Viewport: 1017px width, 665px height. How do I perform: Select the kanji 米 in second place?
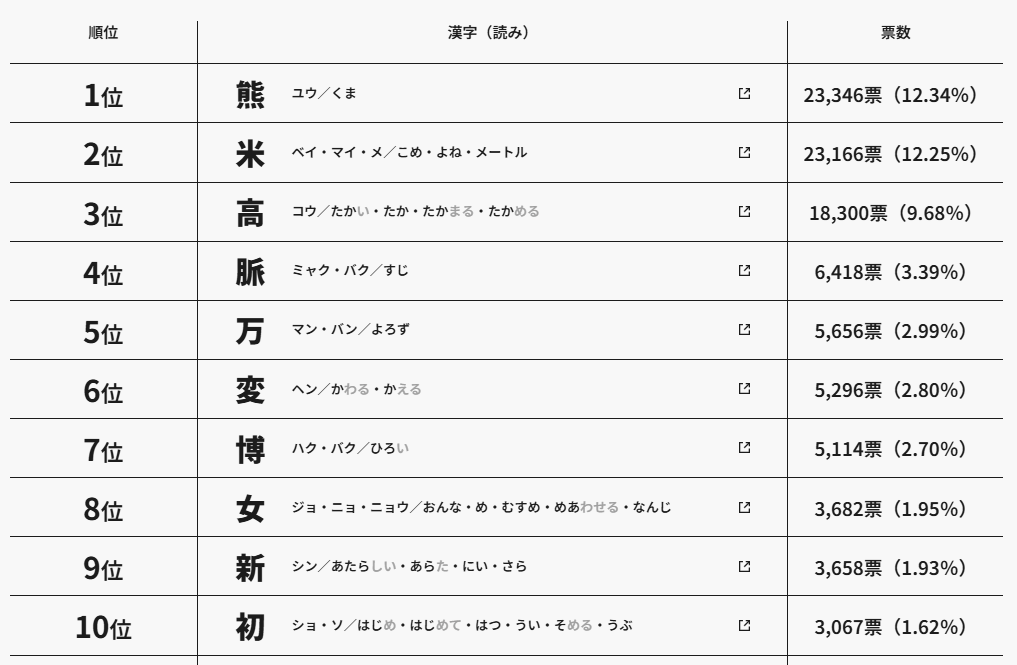[x=250, y=154]
